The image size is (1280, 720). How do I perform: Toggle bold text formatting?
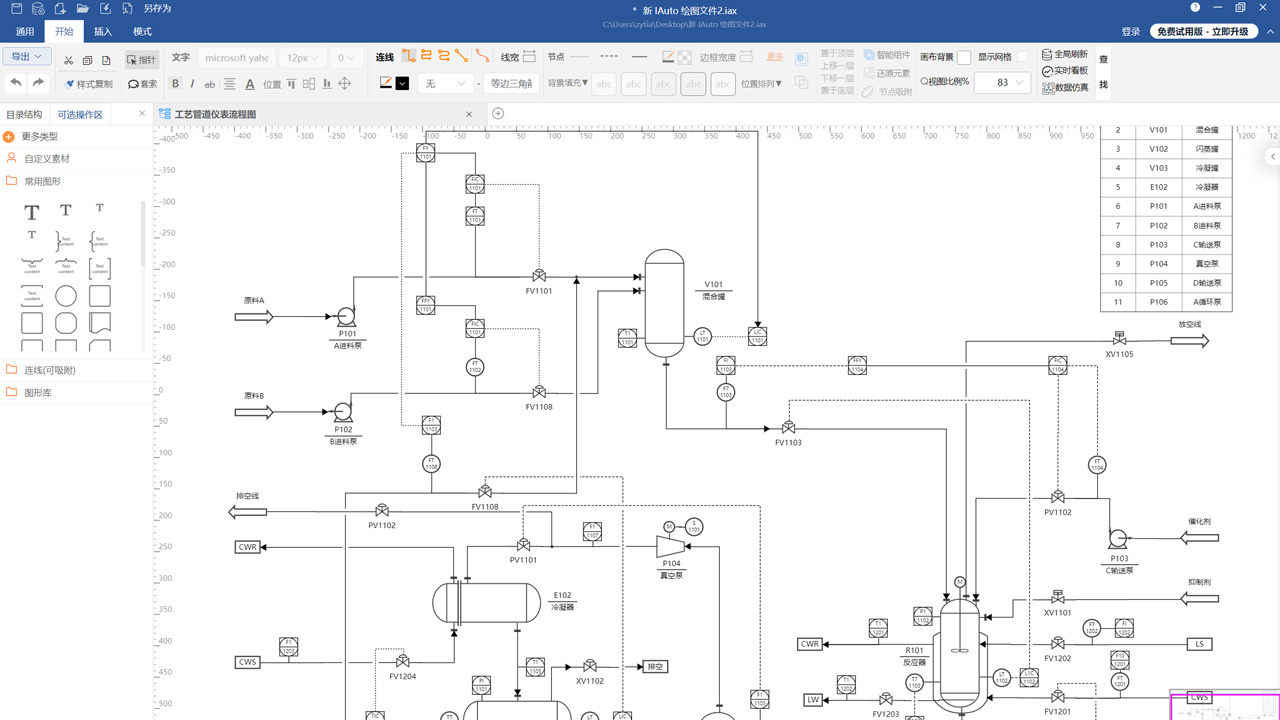pyautogui.click(x=175, y=84)
